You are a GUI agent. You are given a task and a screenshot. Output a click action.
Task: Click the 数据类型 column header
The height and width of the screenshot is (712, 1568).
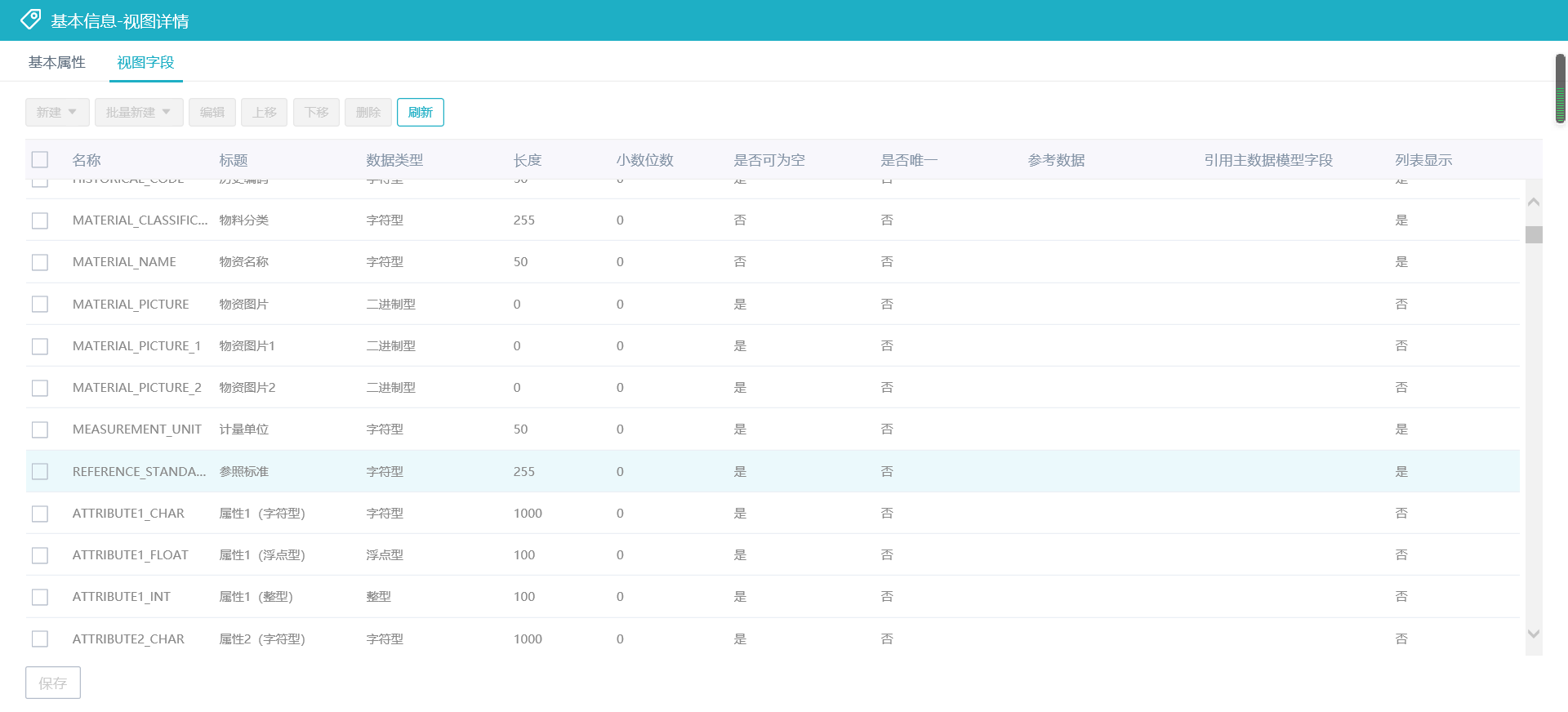(x=394, y=160)
